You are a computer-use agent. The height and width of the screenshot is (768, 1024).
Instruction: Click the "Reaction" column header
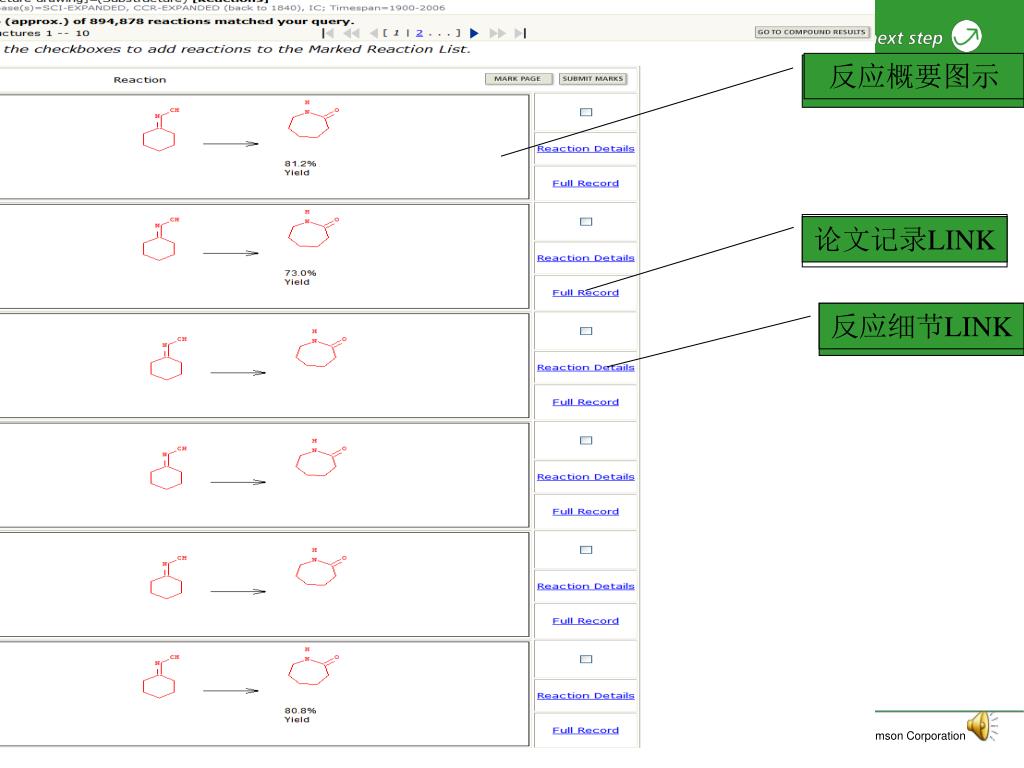click(x=140, y=80)
